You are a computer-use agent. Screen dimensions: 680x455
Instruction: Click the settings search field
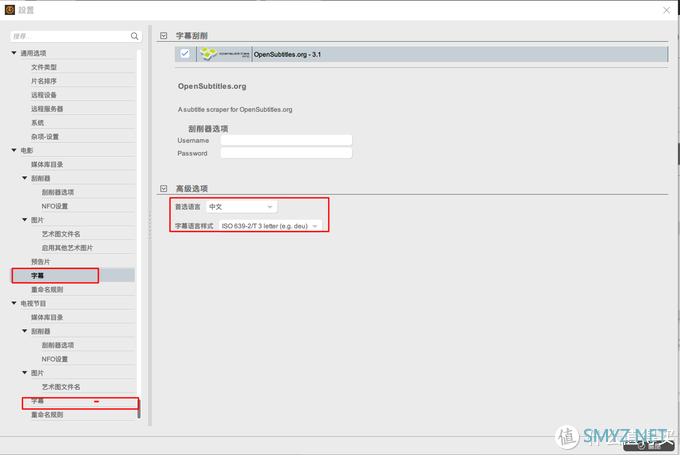[x=72, y=36]
